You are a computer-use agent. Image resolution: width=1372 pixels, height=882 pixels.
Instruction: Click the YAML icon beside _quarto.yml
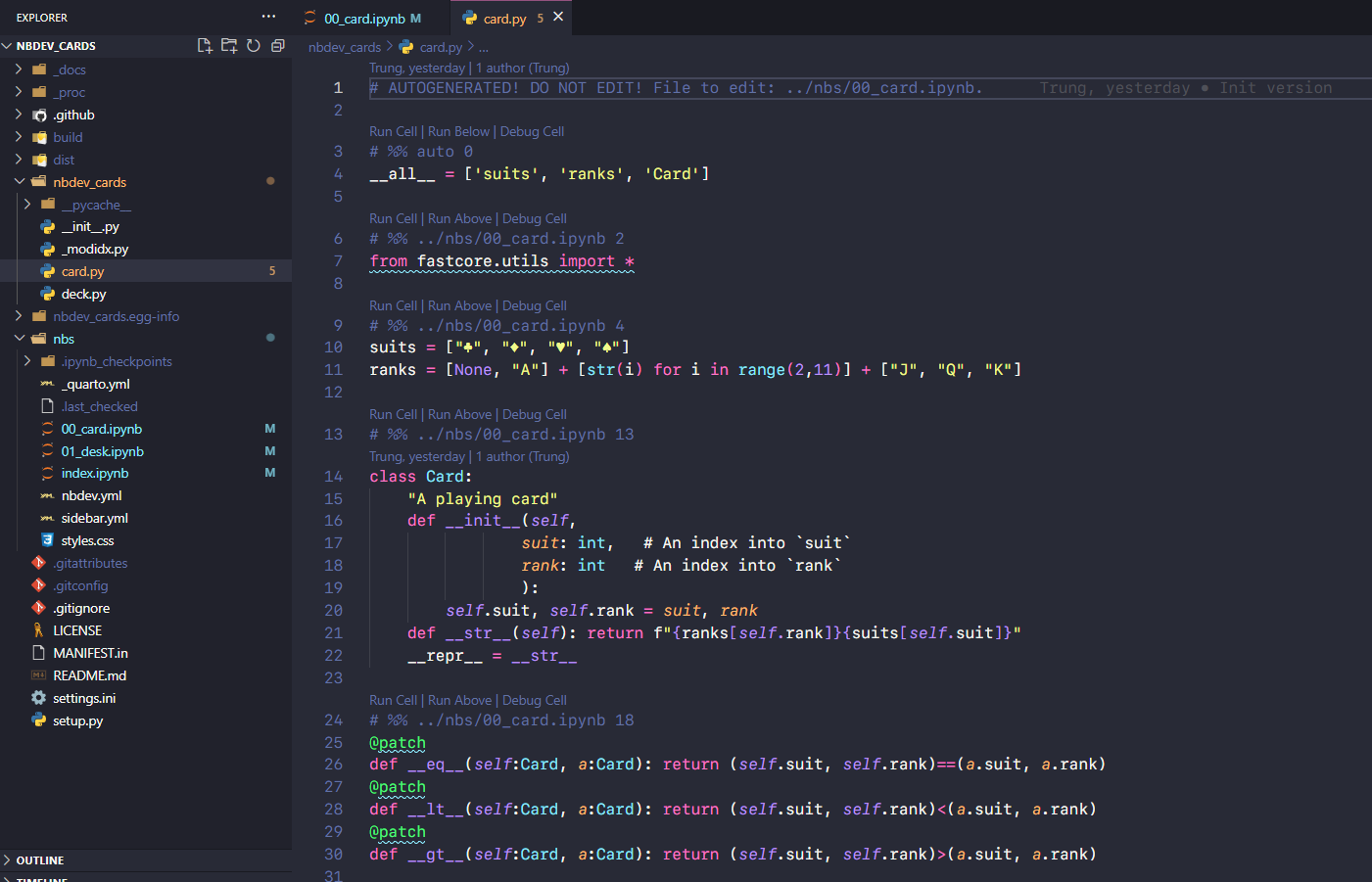pyautogui.click(x=47, y=384)
